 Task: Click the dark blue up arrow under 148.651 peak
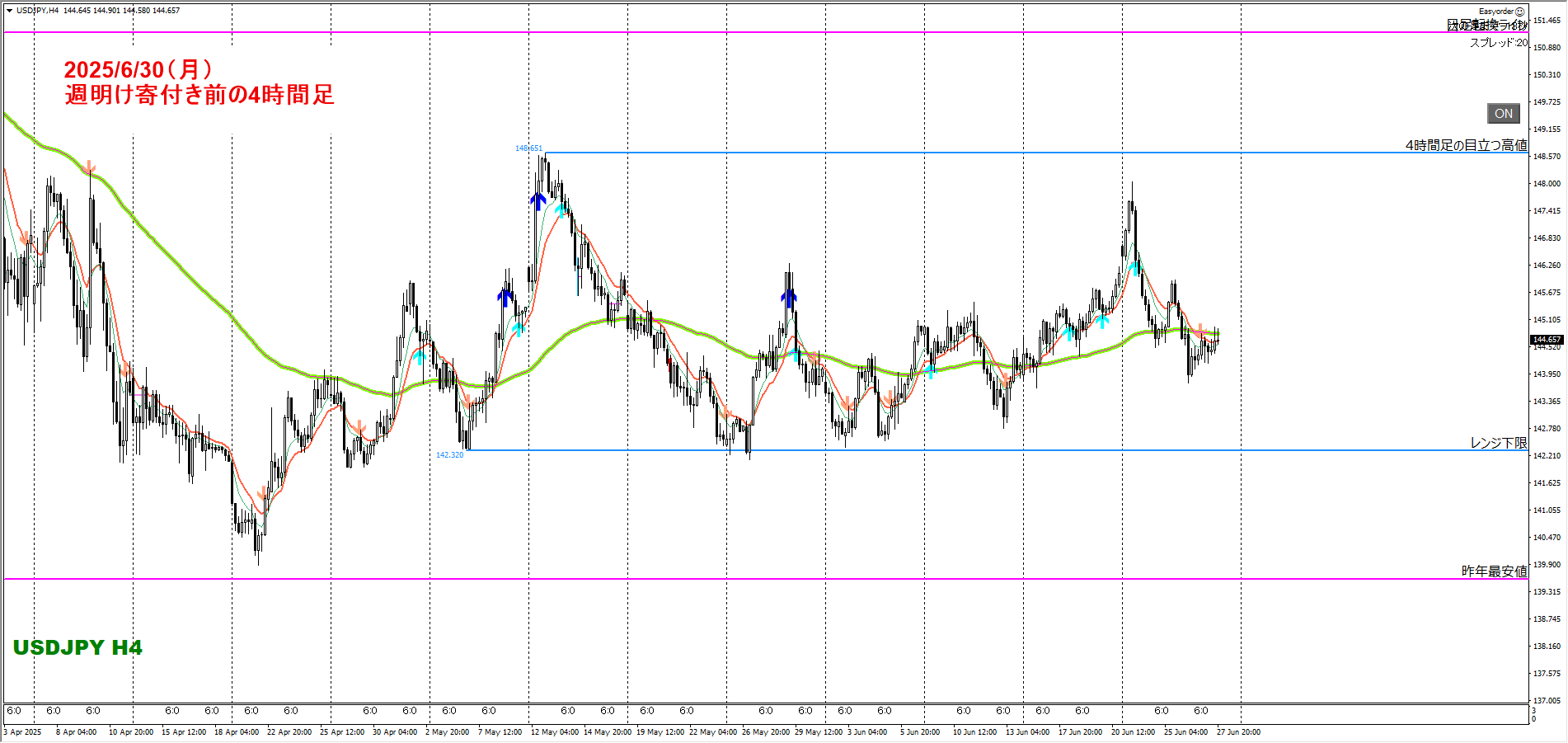538,201
